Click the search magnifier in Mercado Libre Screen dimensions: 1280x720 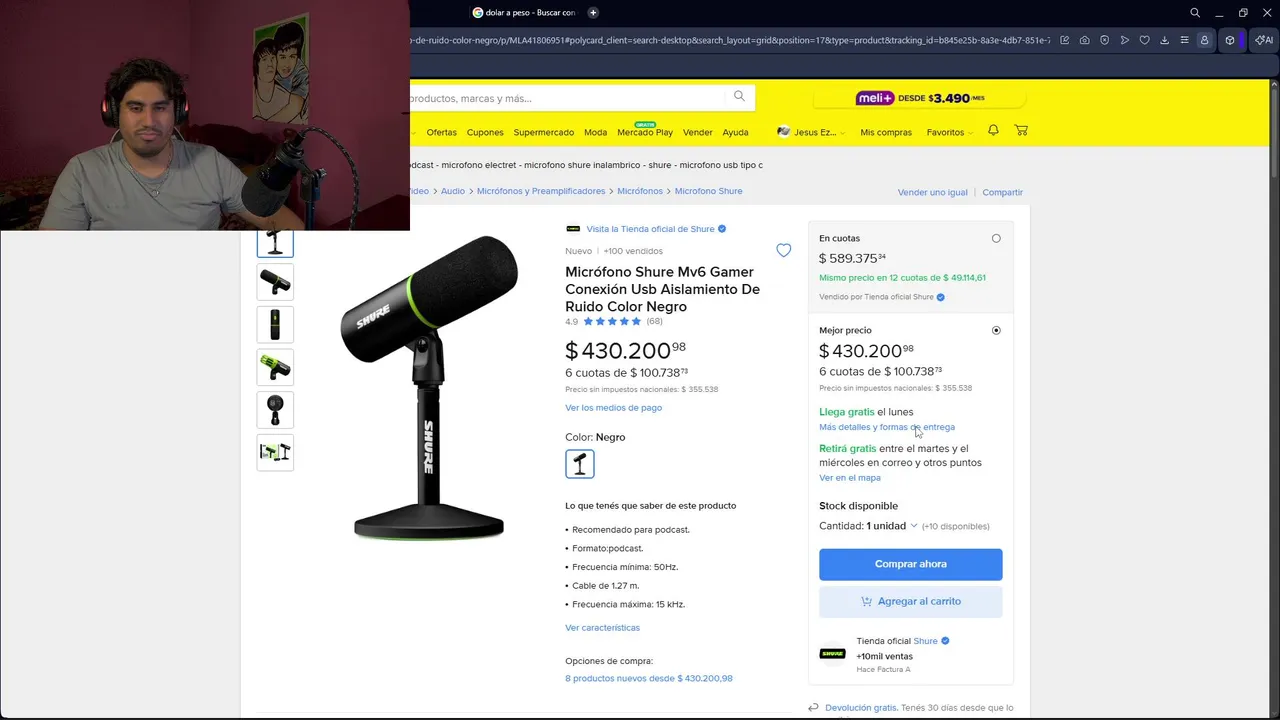(739, 97)
